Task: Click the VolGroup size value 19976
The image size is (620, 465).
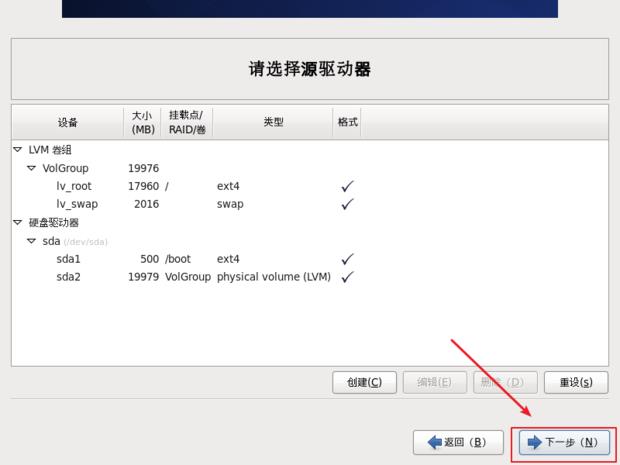Action: coord(144,168)
